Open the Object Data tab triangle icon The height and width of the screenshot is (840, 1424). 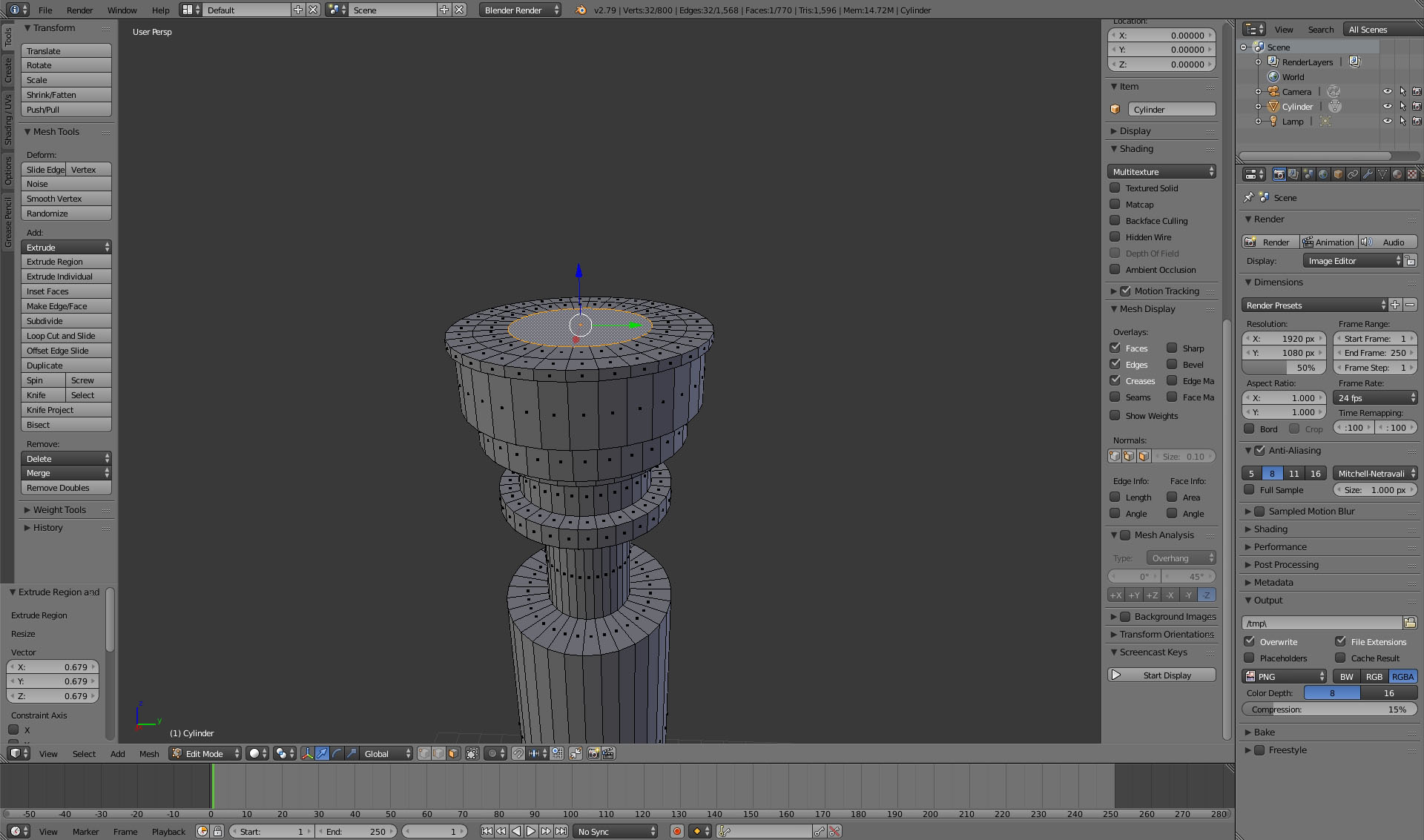click(1382, 174)
